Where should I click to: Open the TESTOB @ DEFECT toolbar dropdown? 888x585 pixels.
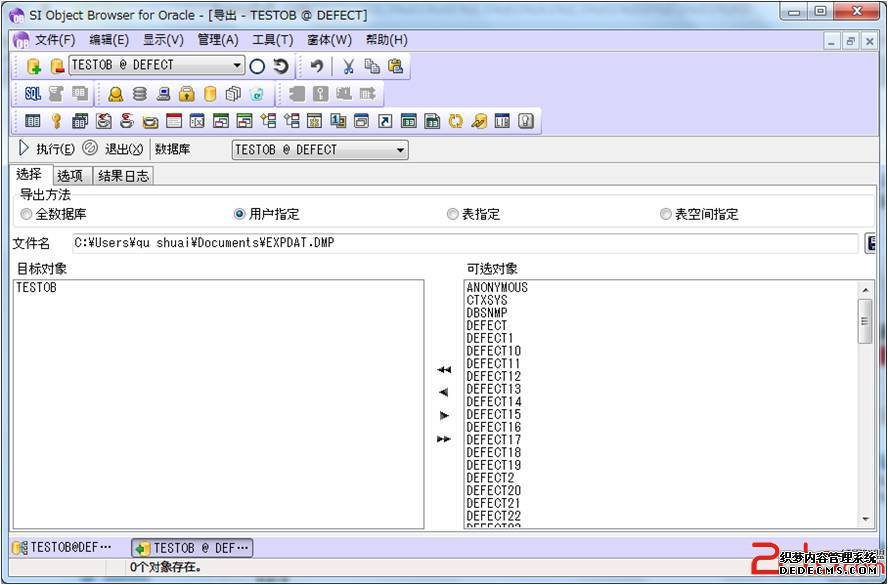pos(237,66)
